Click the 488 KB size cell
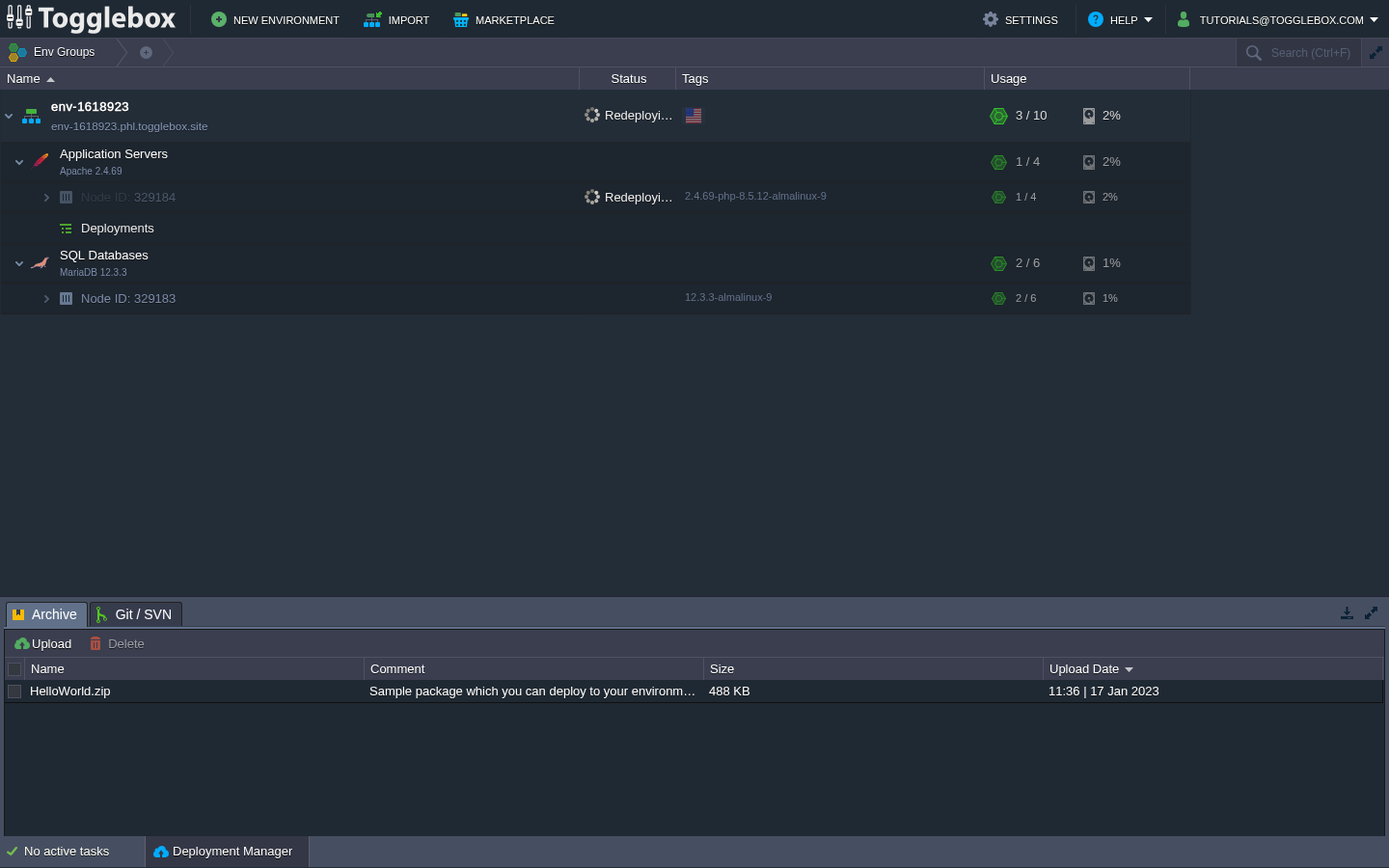The image size is (1389, 868). pos(729,692)
